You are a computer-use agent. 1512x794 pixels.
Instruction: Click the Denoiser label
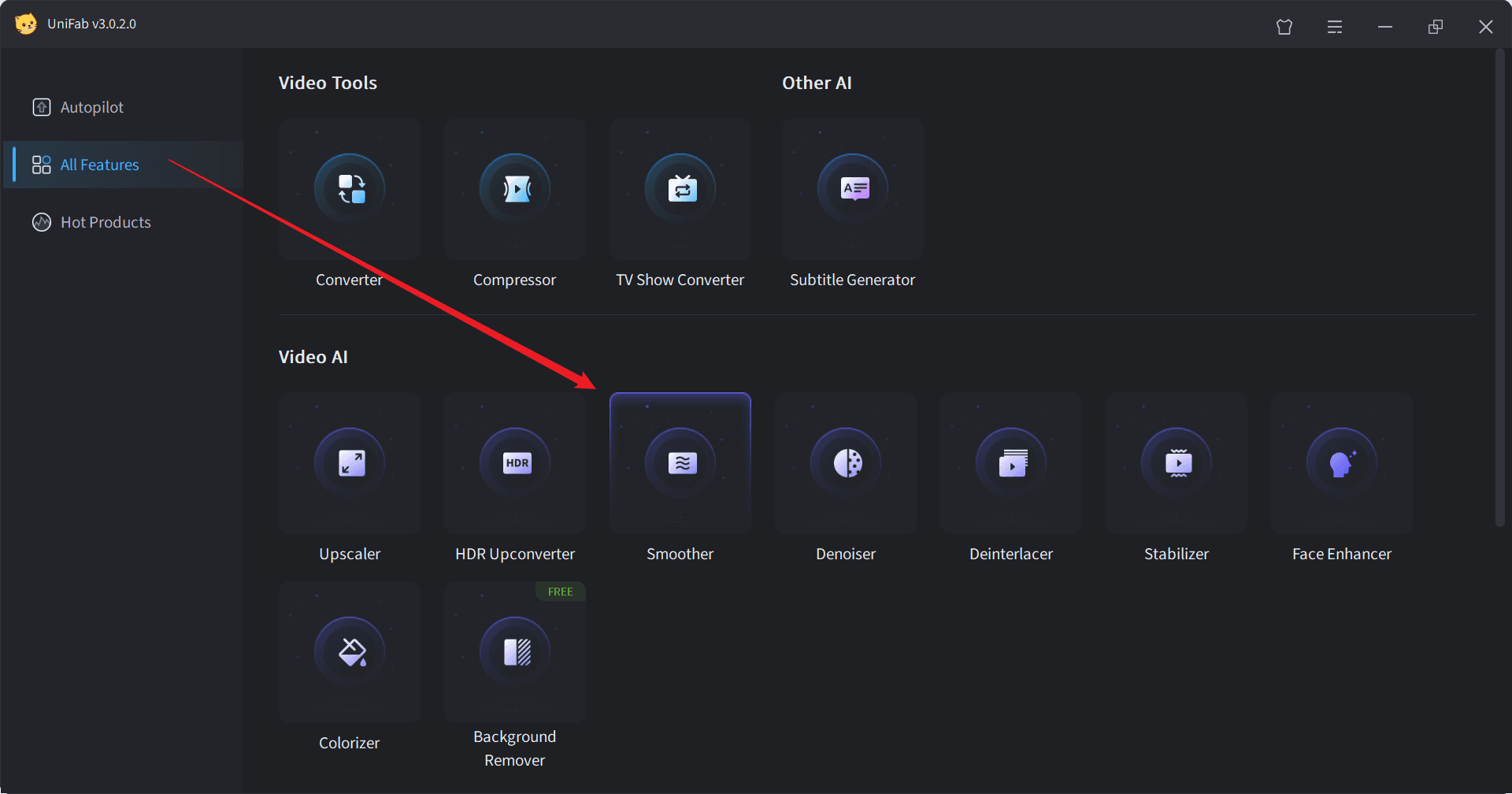[846, 554]
